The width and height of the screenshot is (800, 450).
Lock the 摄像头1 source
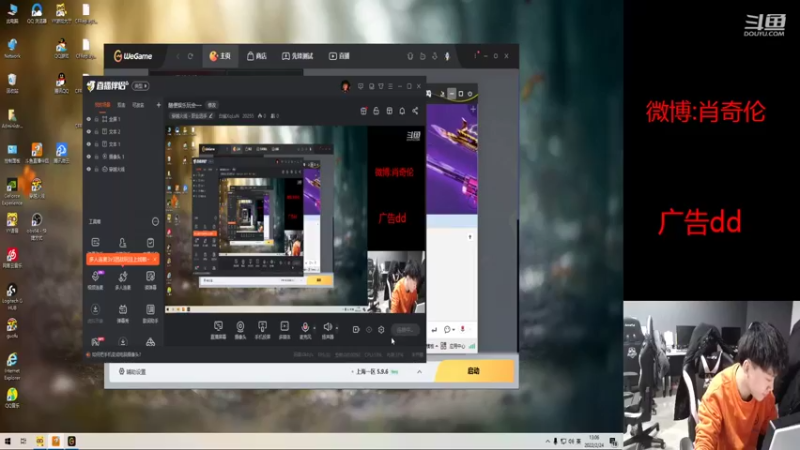tap(96, 157)
